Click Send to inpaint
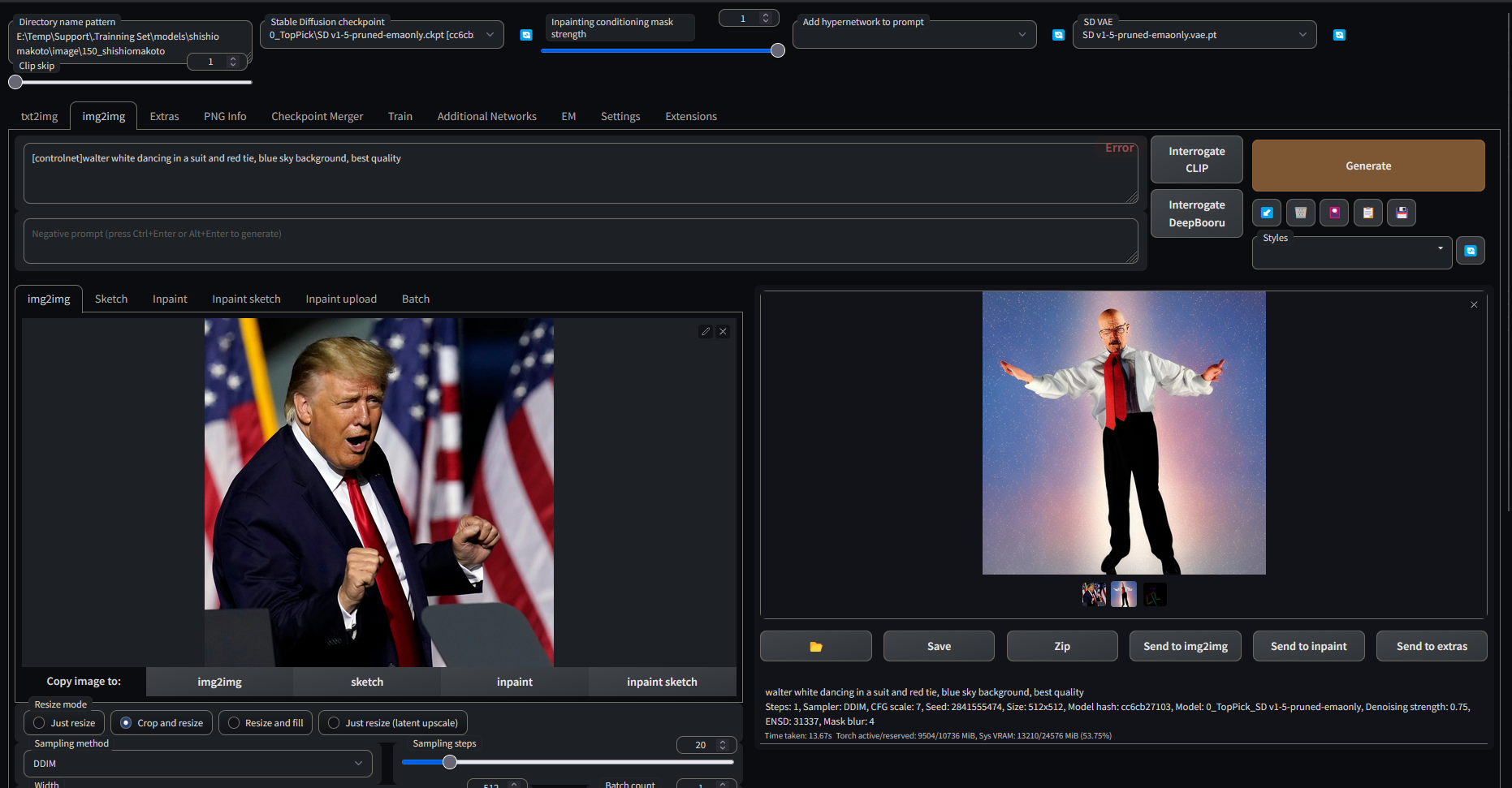Screen dimensions: 1512x788 [x=1309, y=646]
